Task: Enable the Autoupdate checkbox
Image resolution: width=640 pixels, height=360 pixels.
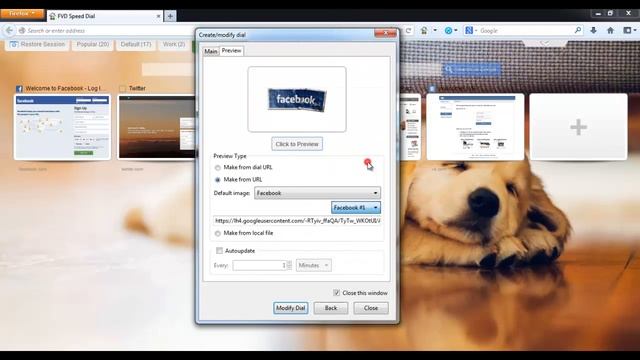Action: tap(219, 251)
